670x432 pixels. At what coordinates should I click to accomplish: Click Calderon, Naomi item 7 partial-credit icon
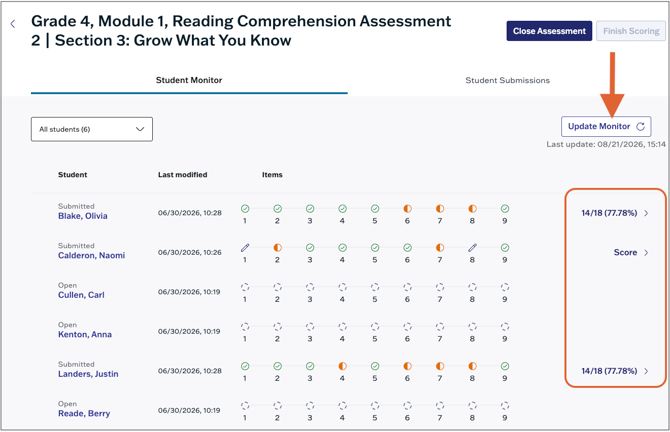tap(440, 247)
